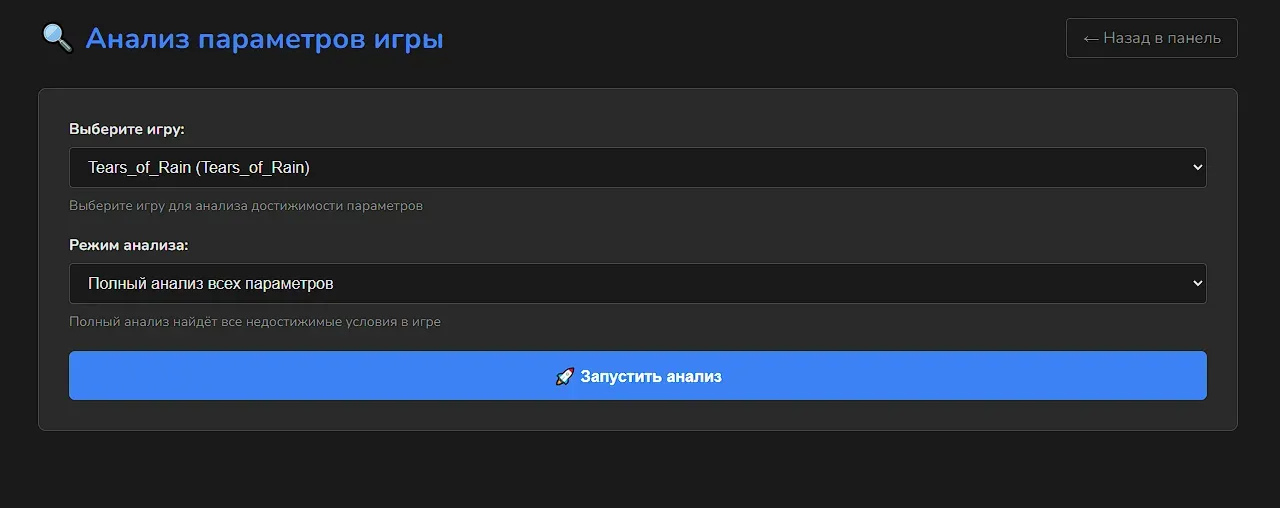This screenshot has height=508, width=1280.
Task: Click the «Анализ параметров игры» page title
Action: tap(264, 39)
